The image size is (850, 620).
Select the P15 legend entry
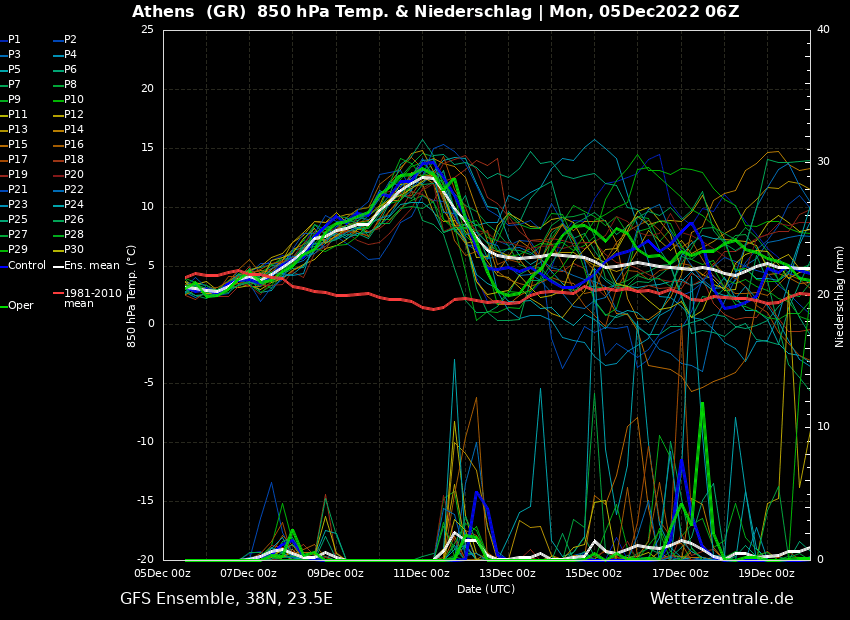(18, 145)
